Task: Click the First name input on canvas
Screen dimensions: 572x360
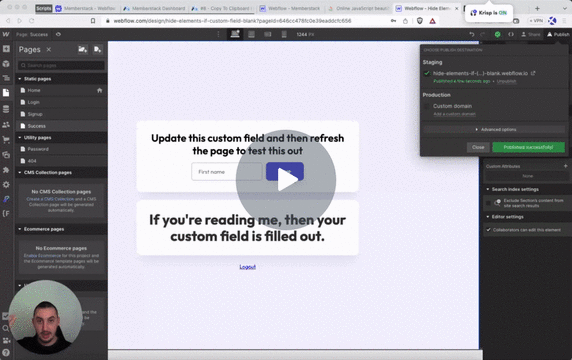Action: pos(227,172)
